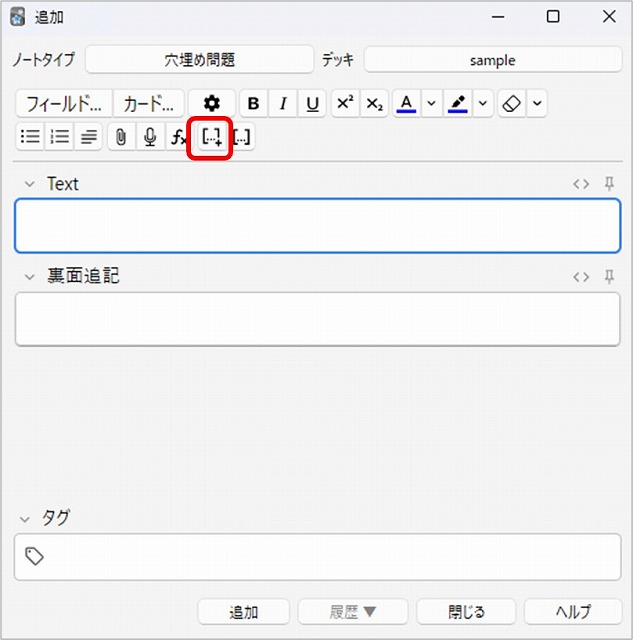Collapse the Text field section
This screenshot has width=633, height=640.
[29, 184]
